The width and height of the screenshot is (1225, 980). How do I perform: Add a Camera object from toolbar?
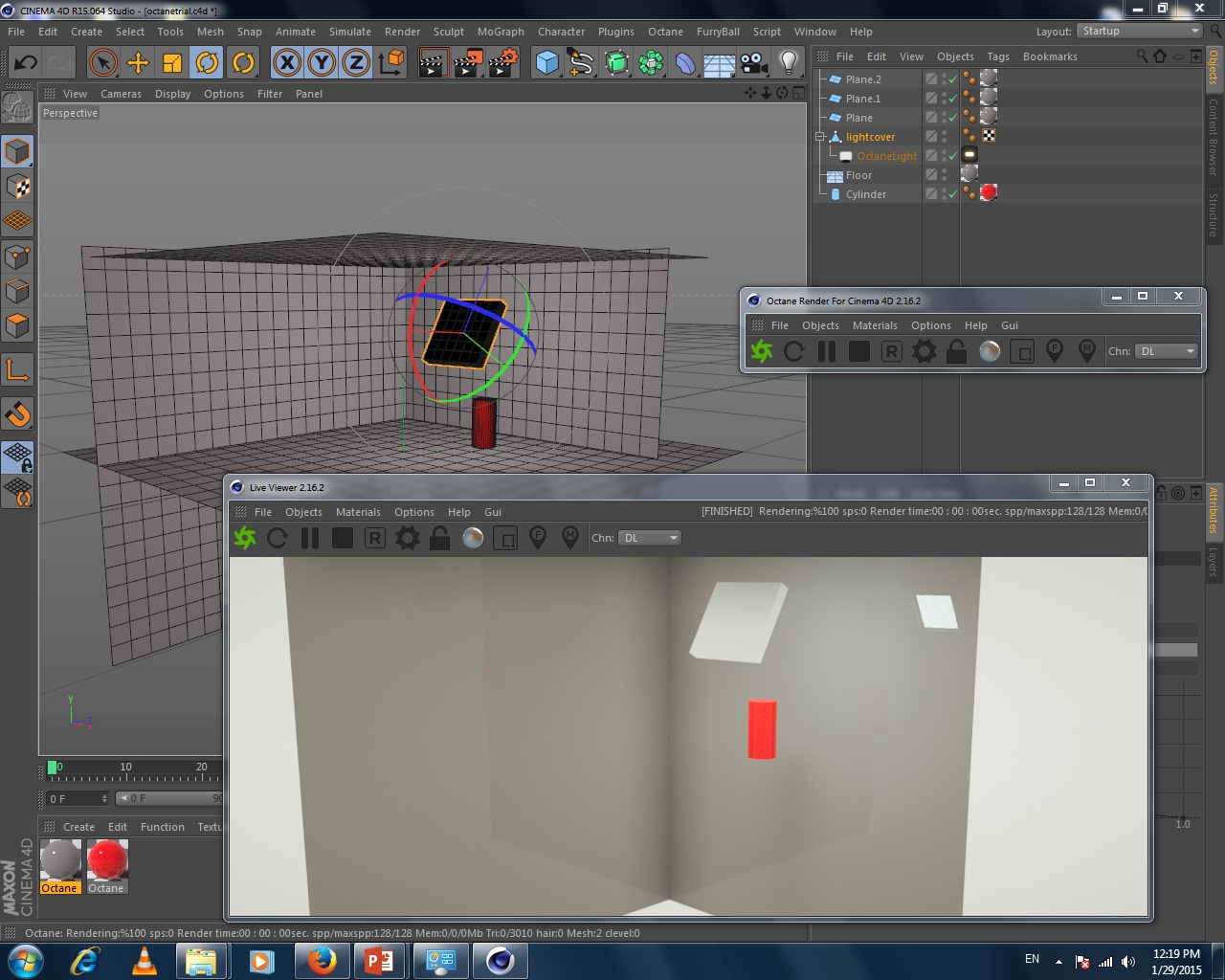pos(753,63)
